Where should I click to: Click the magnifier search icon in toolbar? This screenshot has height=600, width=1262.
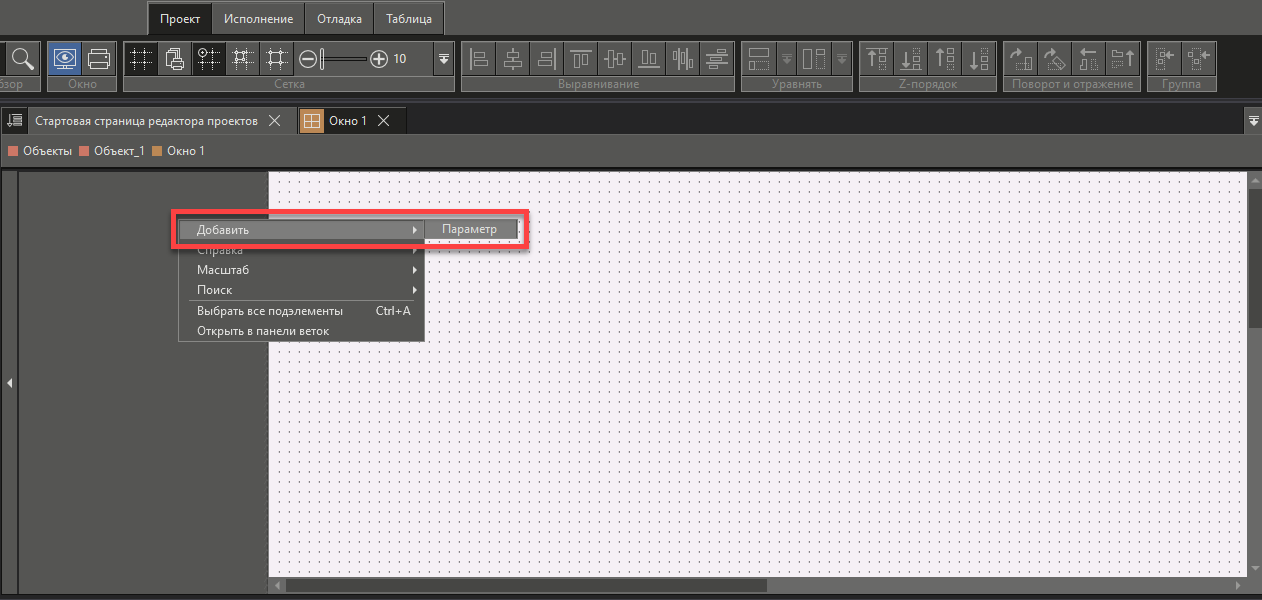tap(21, 58)
